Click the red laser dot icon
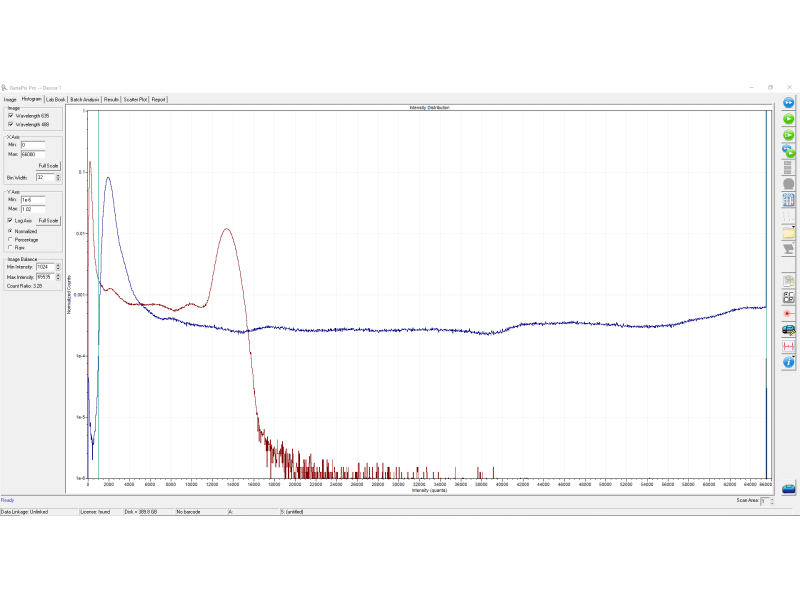The image size is (800, 600). pyautogui.click(x=788, y=313)
